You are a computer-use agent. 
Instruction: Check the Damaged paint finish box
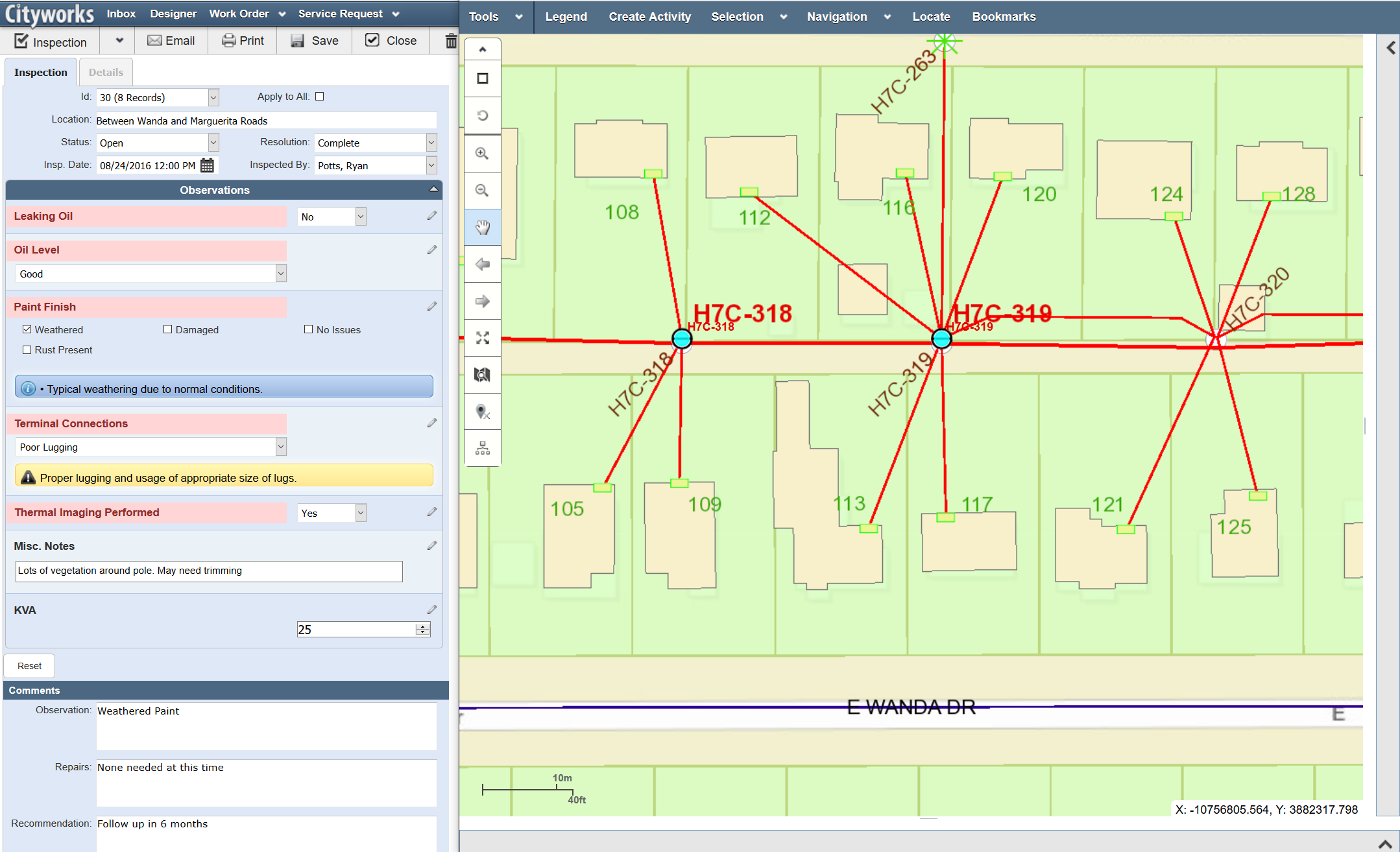tap(168, 329)
